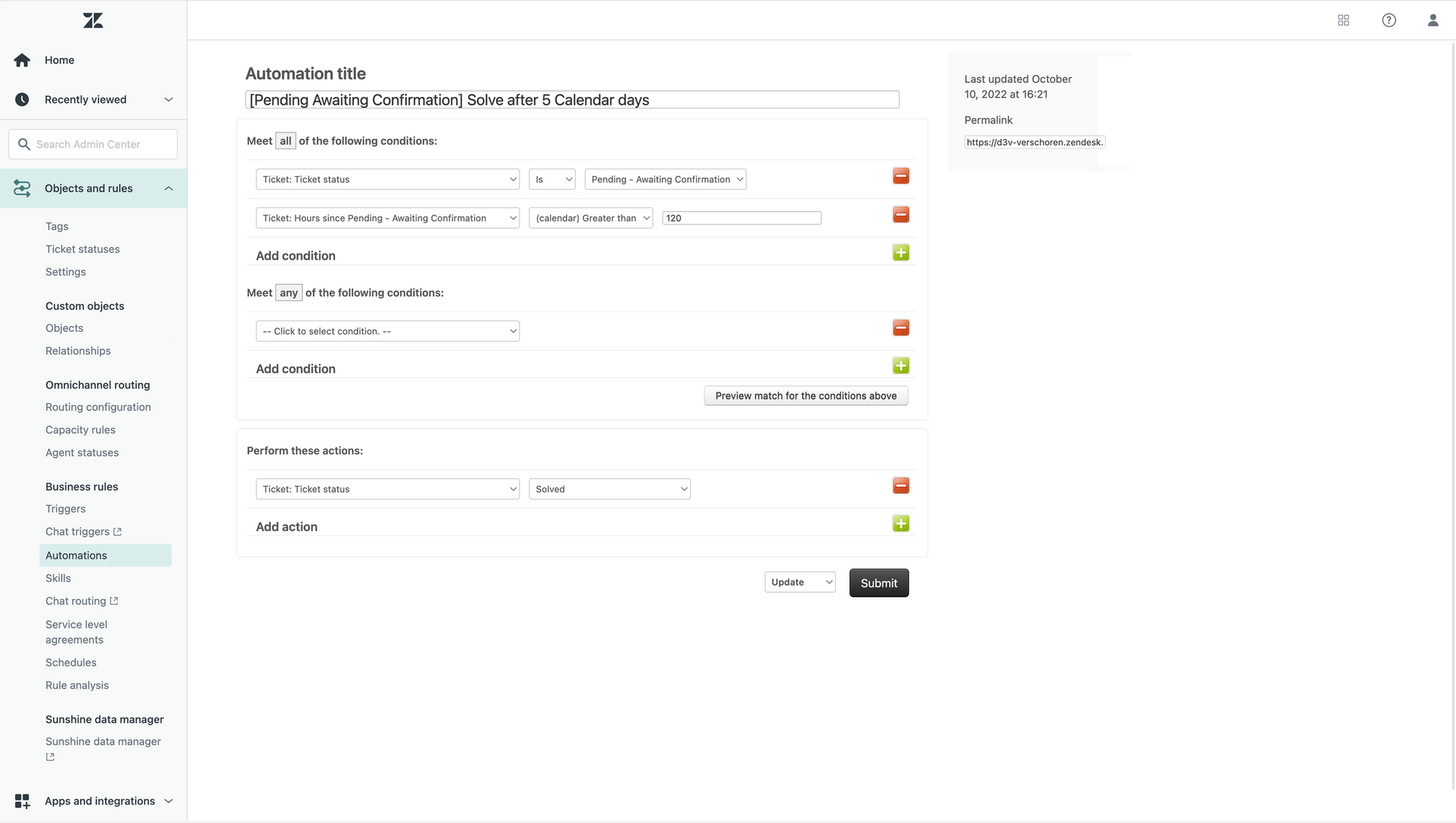
Task: Open the Update dropdown beside Submit
Action: (799, 582)
